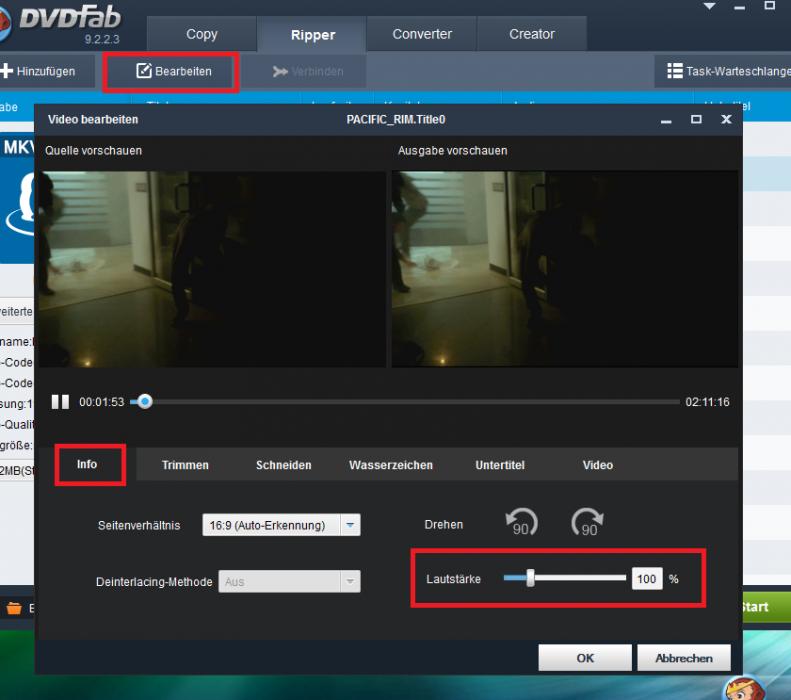Close the Video bearbeiten dialog
This screenshot has height=700, width=791.
(726, 120)
